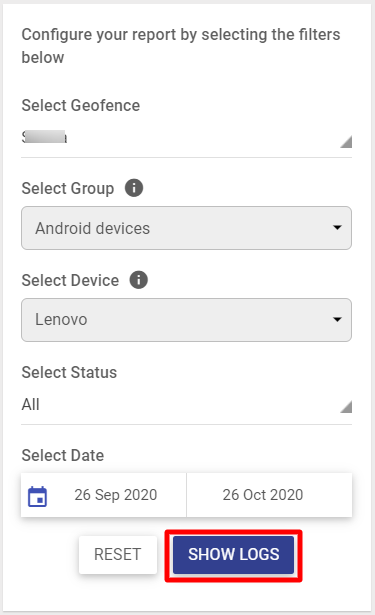Click the arrow of the Lenovo dropdown

pos(337,319)
